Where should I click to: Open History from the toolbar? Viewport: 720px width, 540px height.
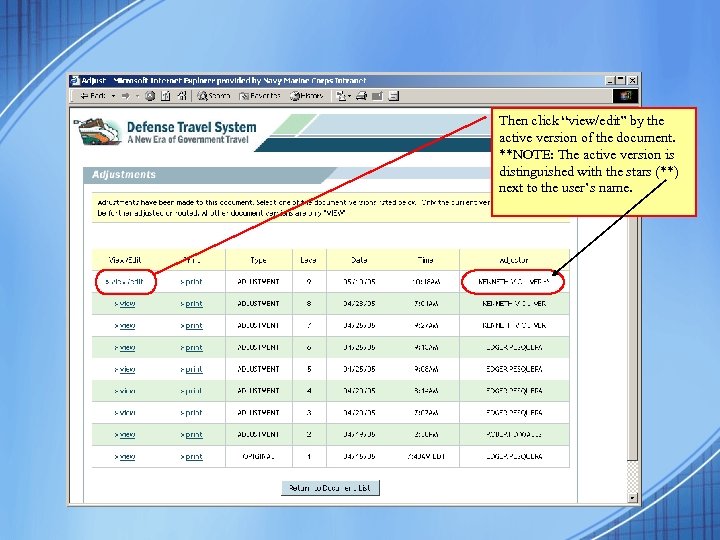[x=306, y=96]
